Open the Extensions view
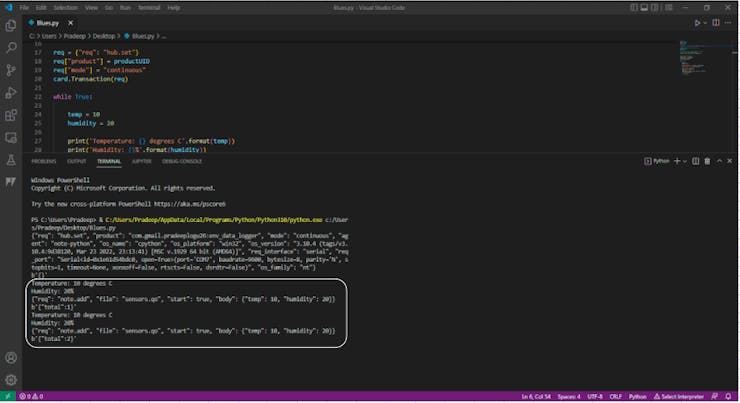740x403 pixels. (x=11, y=116)
